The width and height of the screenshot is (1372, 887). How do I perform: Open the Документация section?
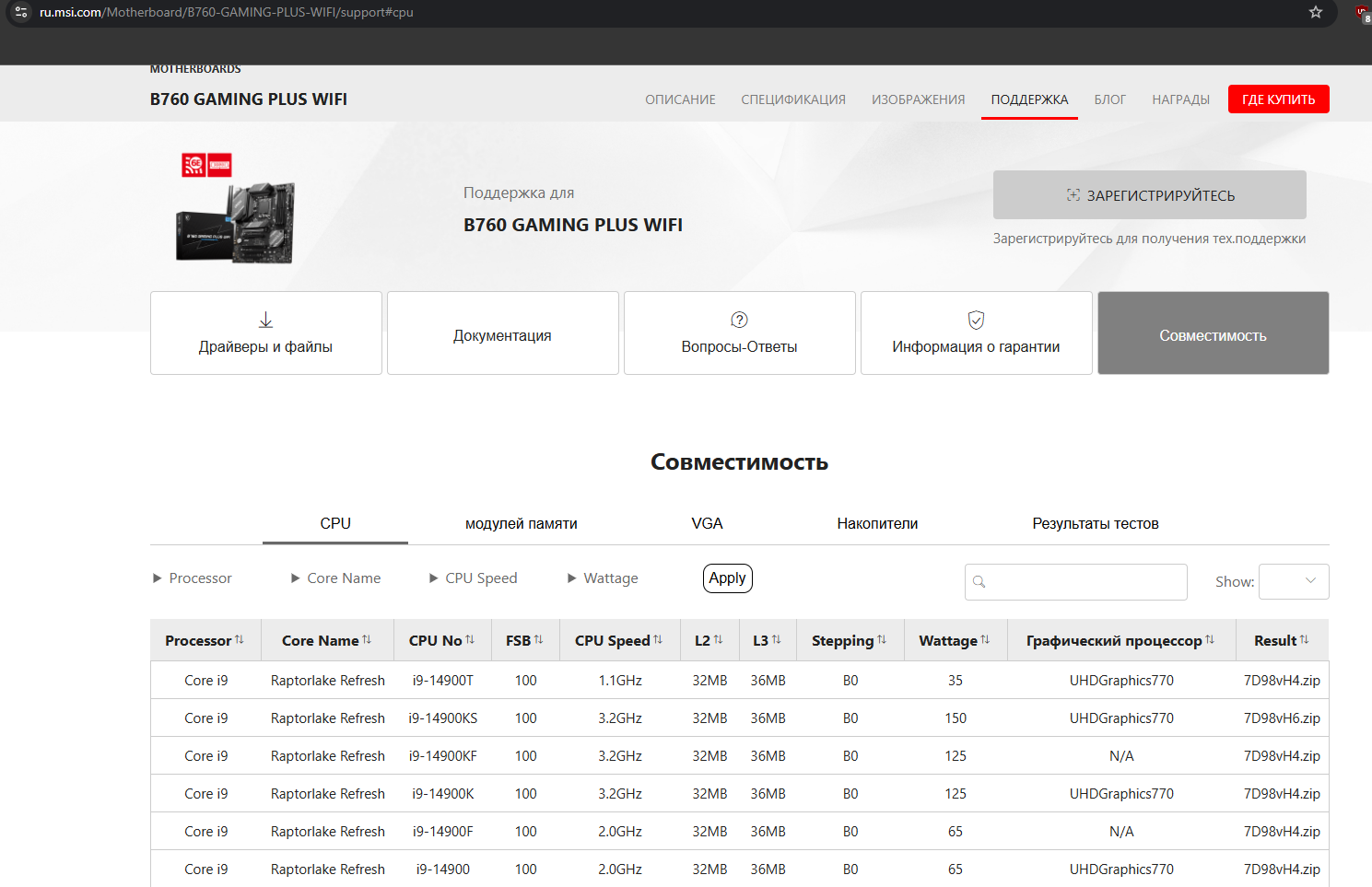tap(503, 333)
